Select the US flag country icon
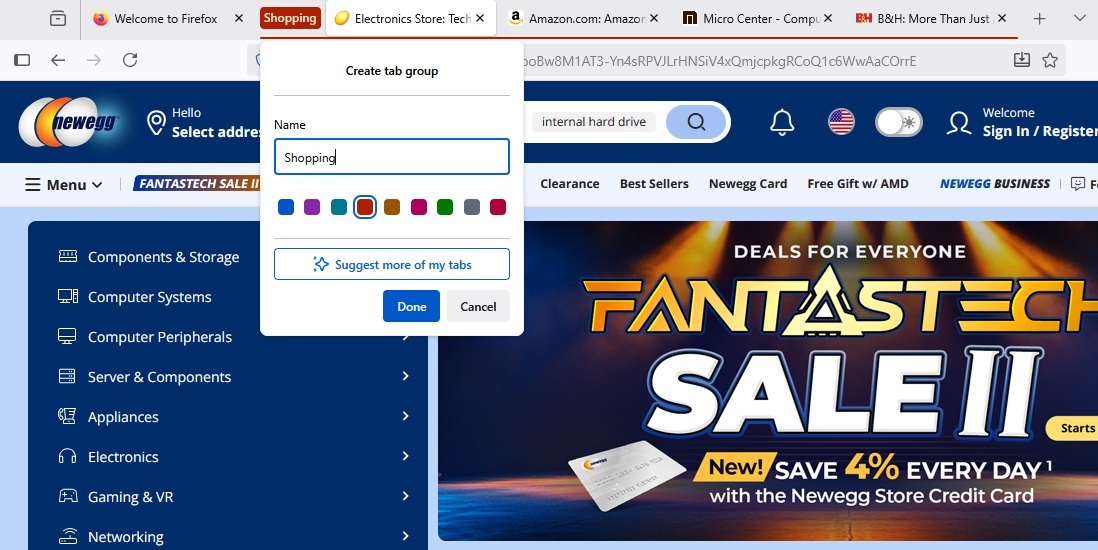Viewport: 1098px width, 550px height. point(841,122)
